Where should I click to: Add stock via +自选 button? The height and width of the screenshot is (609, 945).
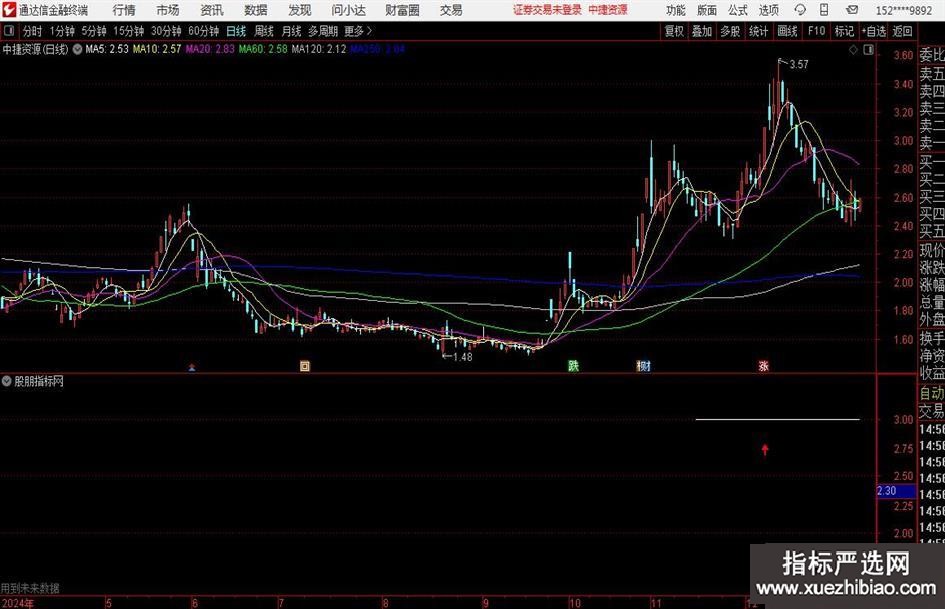click(x=873, y=31)
